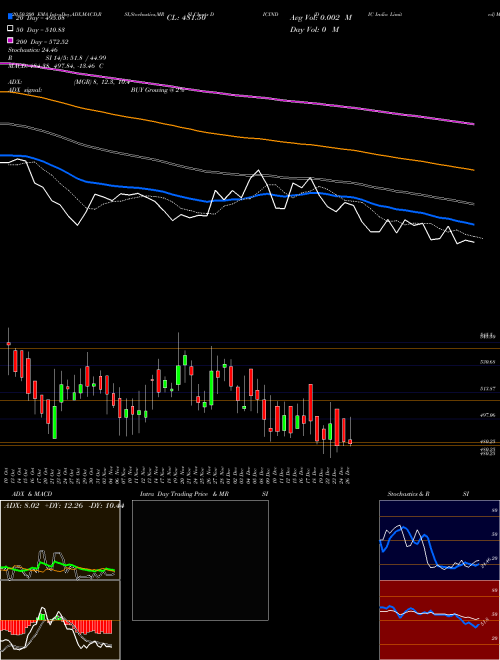Image resolution: width=500 pixels, height=660 pixels.
Task: Click the 'Intra Day Trading Price & MR' panel title
Action: point(184,494)
